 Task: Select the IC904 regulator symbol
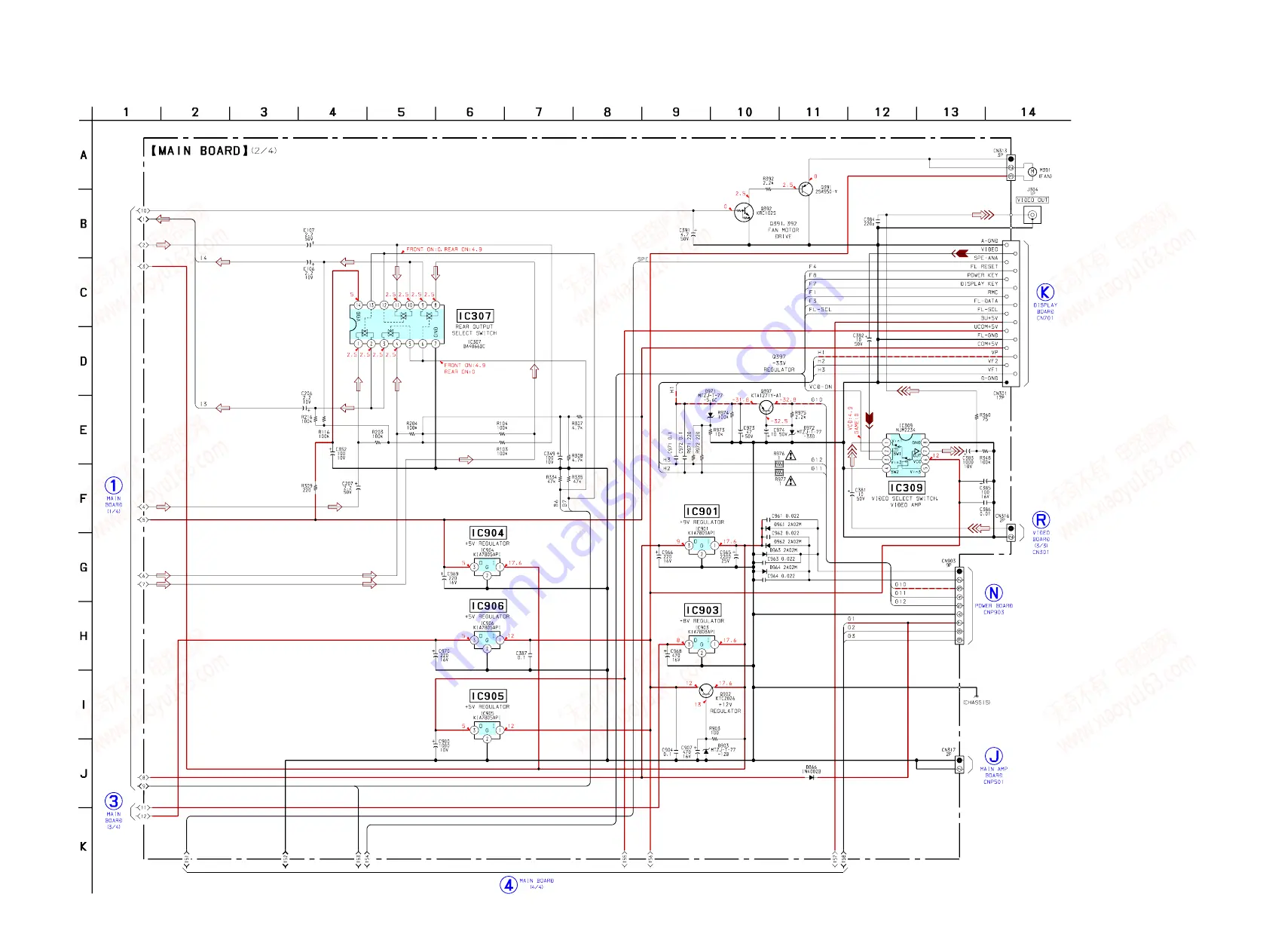pos(487,567)
